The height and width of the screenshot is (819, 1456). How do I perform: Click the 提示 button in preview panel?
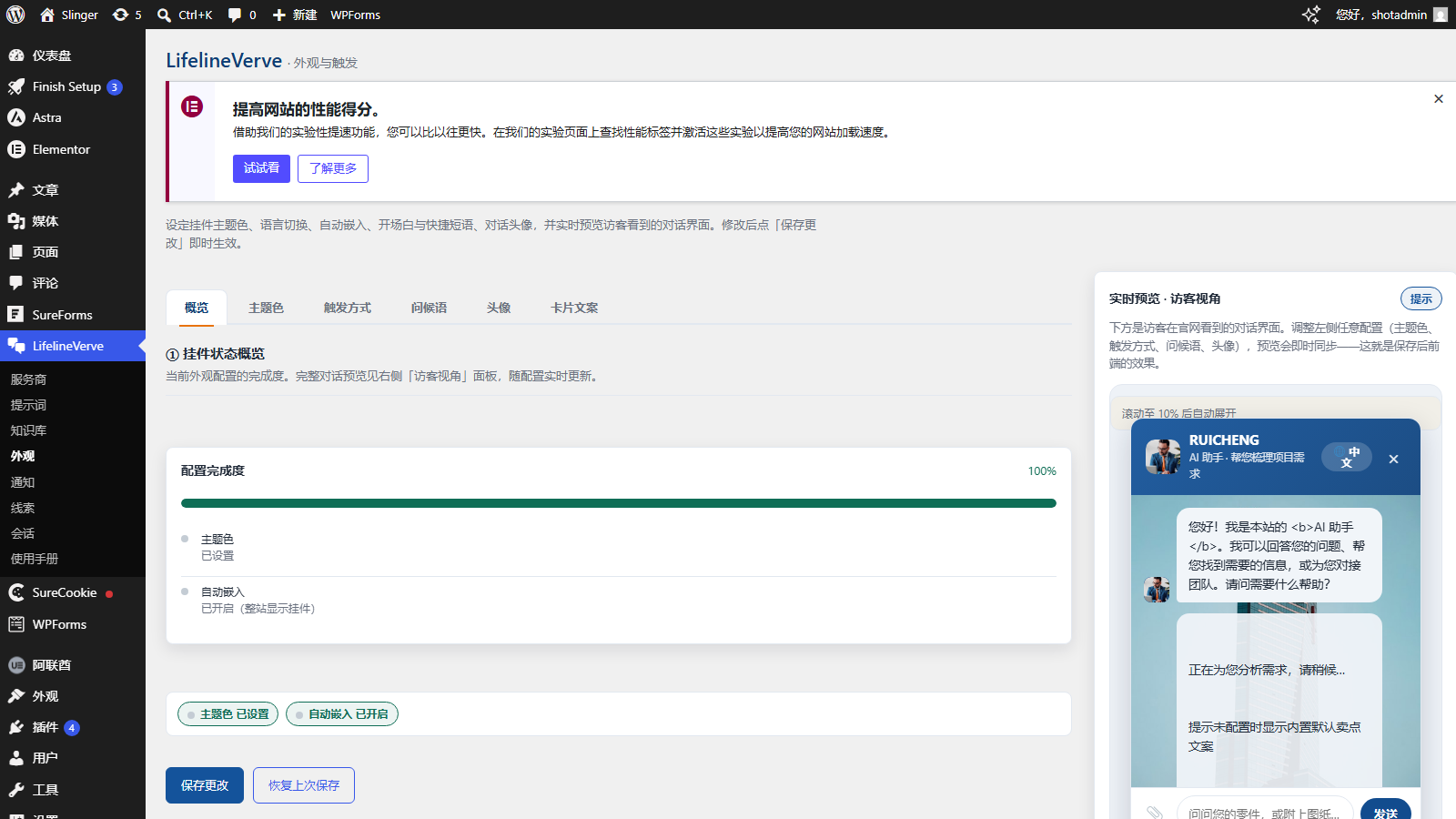click(x=1421, y=298)
